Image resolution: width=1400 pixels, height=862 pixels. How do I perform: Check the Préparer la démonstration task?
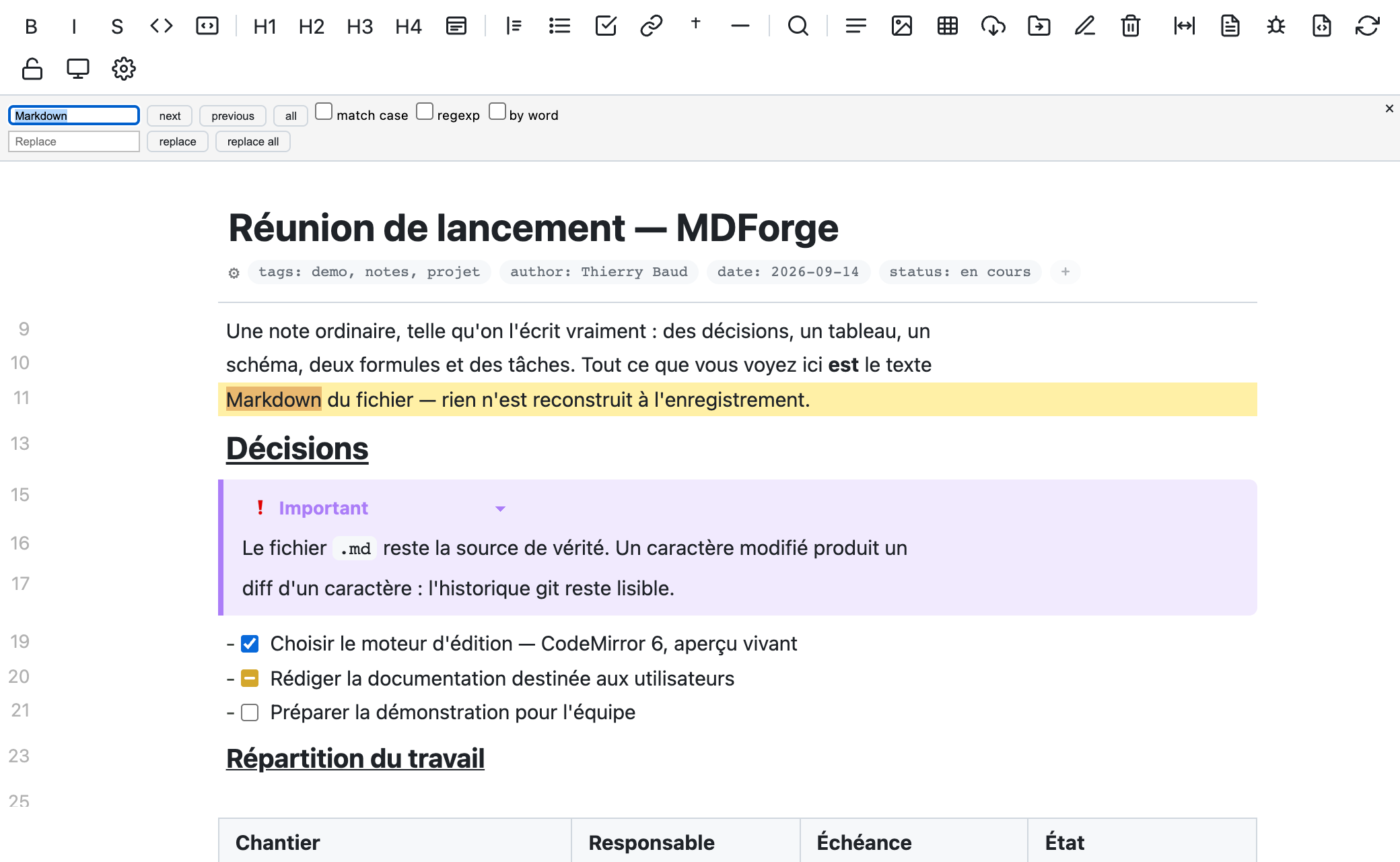pyautogui.click(x=250, y=712)
